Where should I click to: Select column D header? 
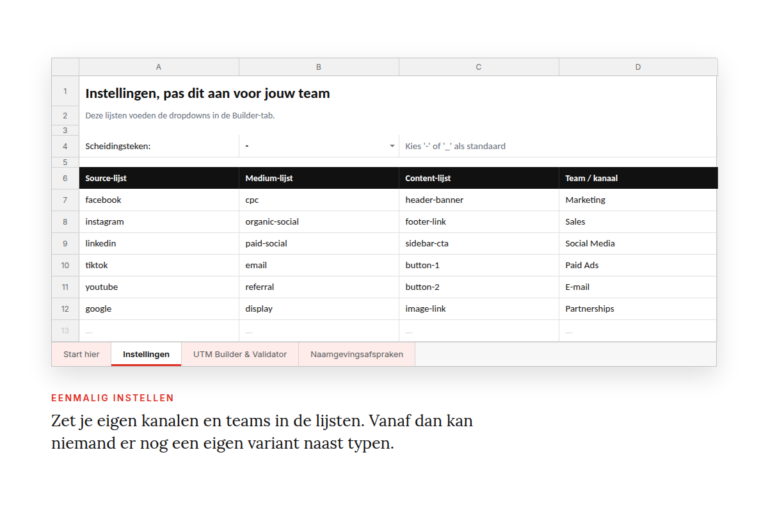(x=638, y=67)
